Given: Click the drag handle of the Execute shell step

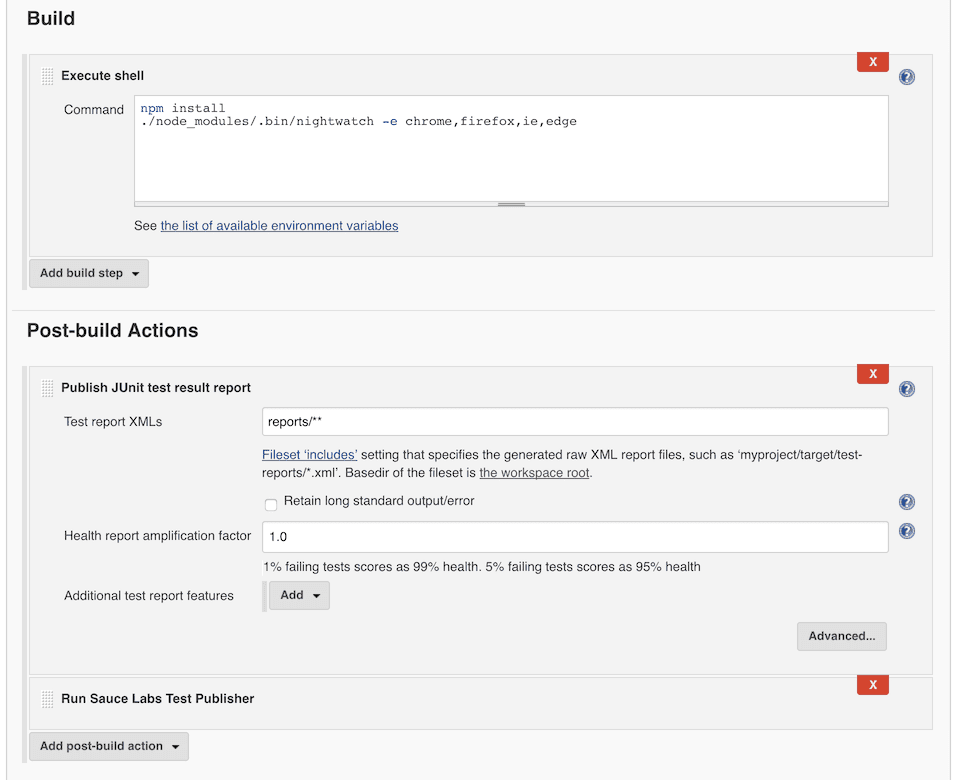Looking at the screenshot, I should click(46, 75).
